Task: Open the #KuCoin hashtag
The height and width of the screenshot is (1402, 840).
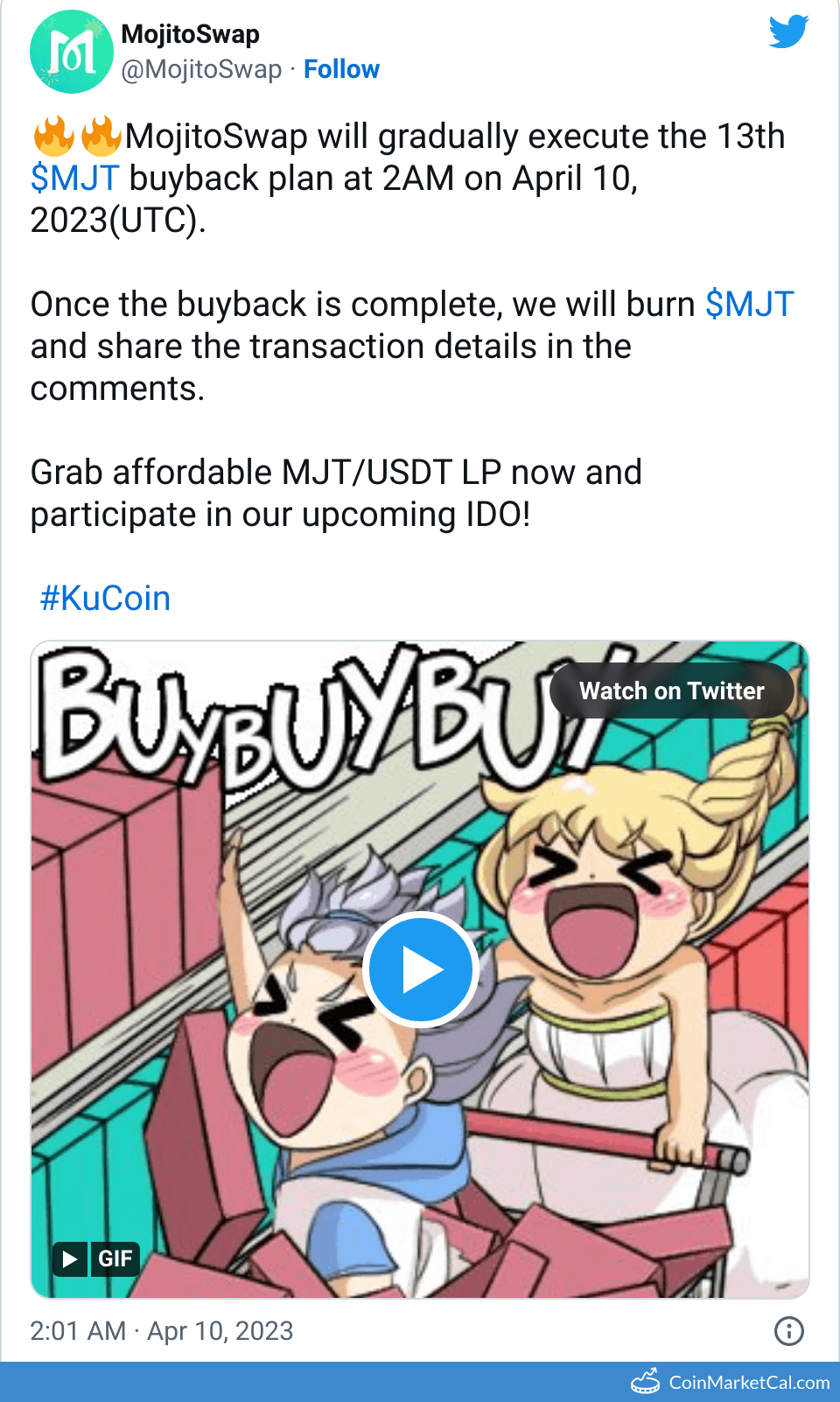Action: [105, 599]
